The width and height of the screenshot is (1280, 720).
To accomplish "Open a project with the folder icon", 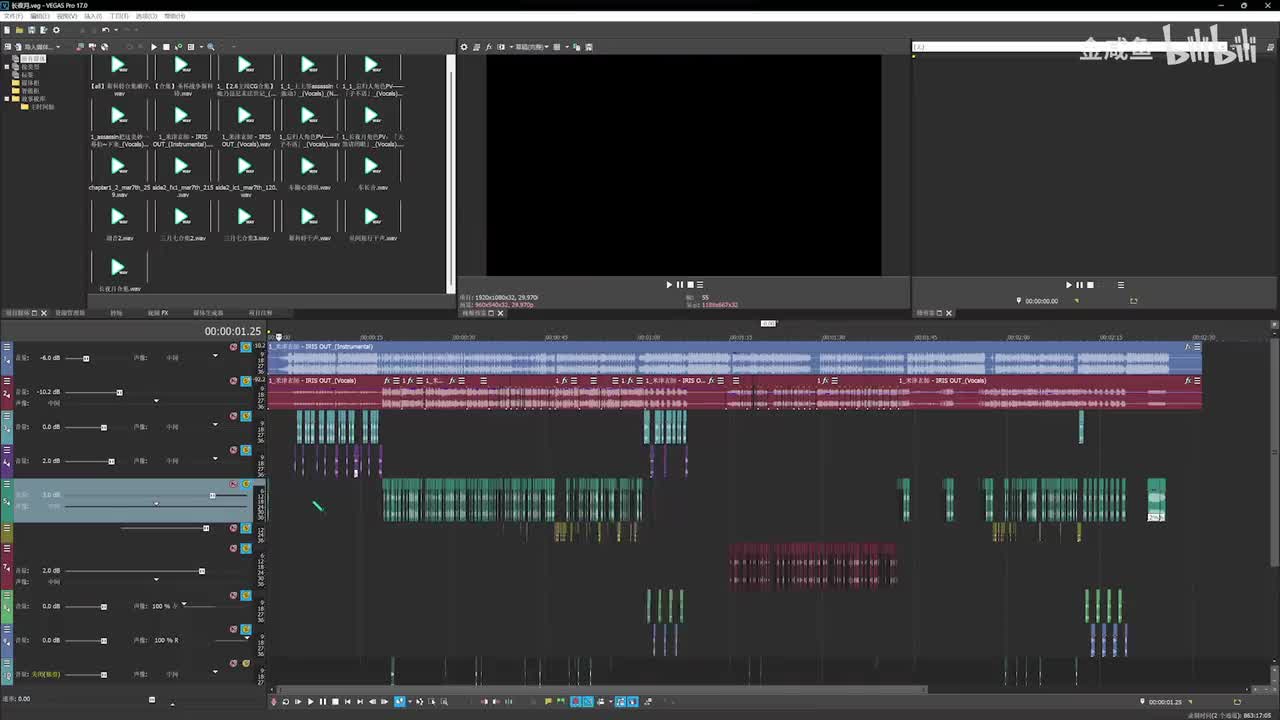I will (19, 30).
